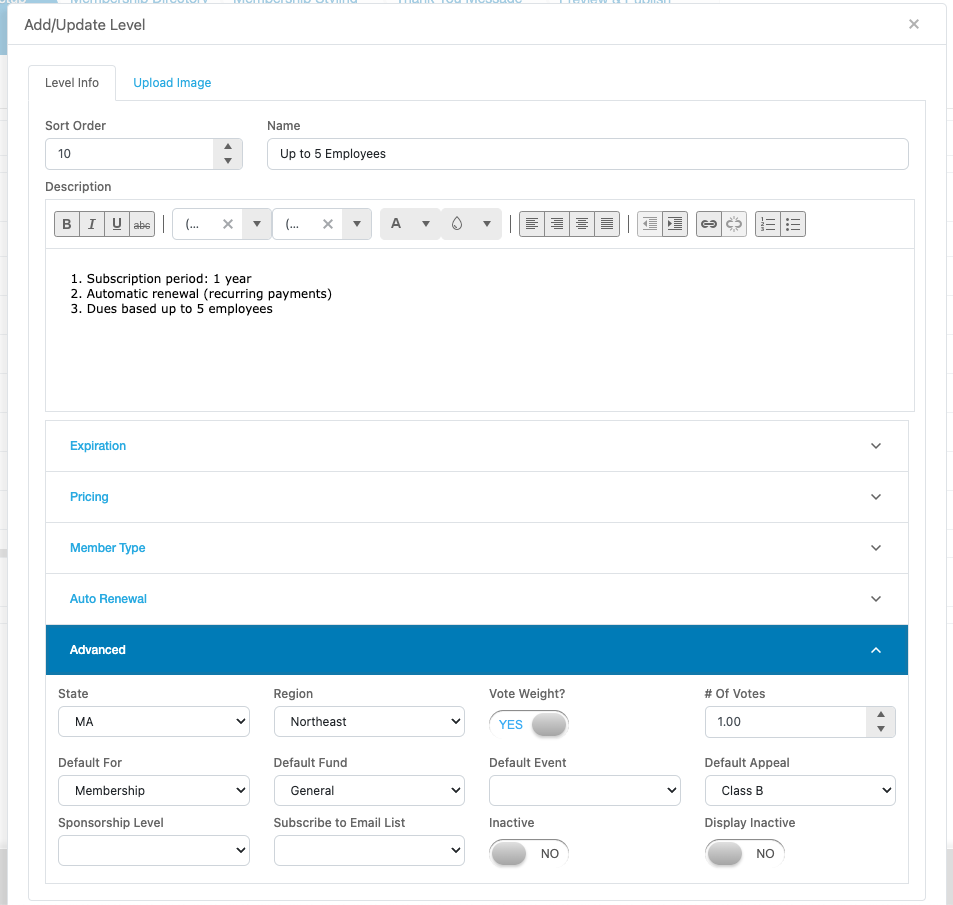The width and height of the screenshot is (953, 905).
Task: Switch to the Level Info tab
Action: (72, 83)
